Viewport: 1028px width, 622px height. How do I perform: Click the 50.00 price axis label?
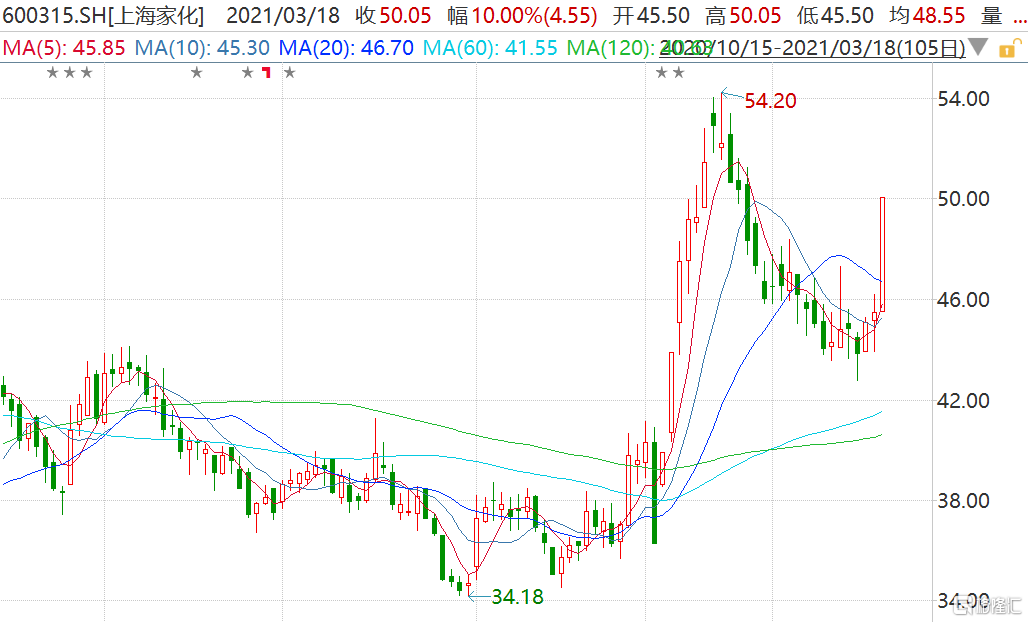(x=963, y=199)
